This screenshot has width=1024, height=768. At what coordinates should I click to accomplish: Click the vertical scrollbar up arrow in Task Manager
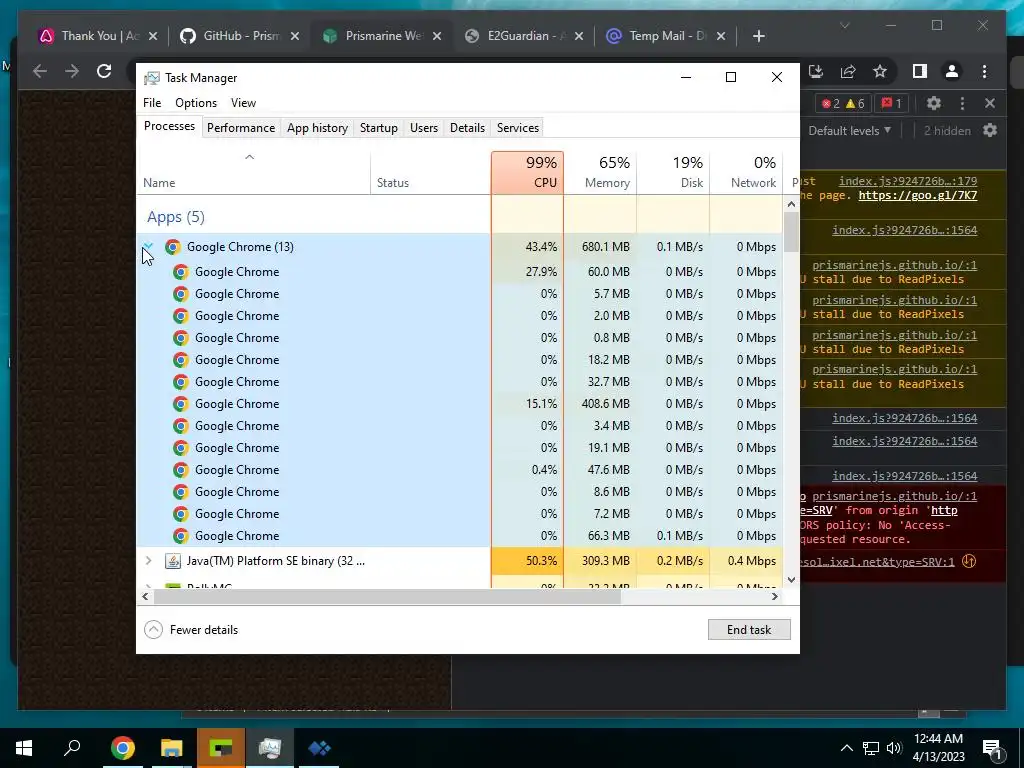791,204
